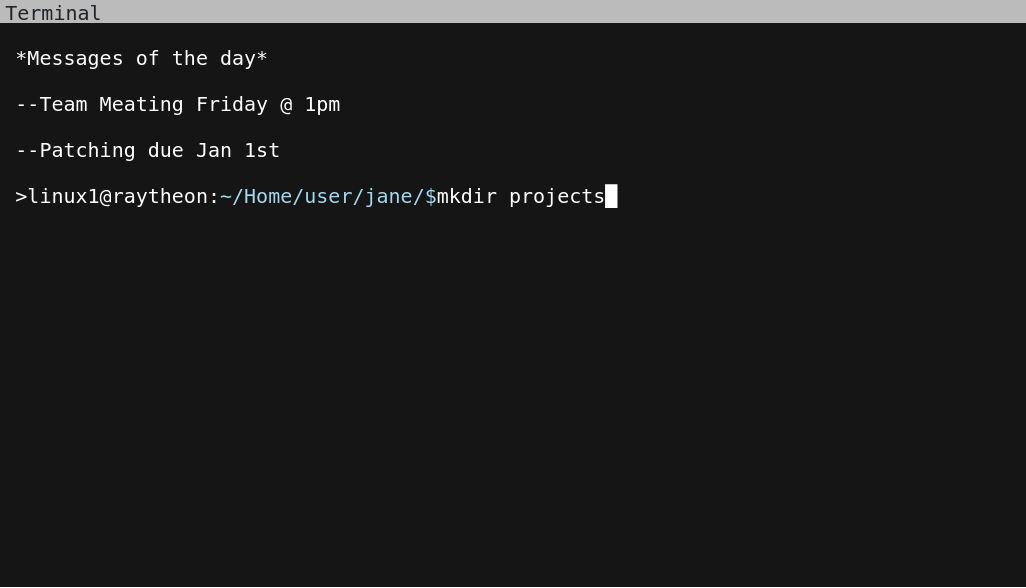The height and width of the screenshot is (588, 1026).
Task: Click the "linux1" username in the prompt
Action: click(x=63, y=196)
